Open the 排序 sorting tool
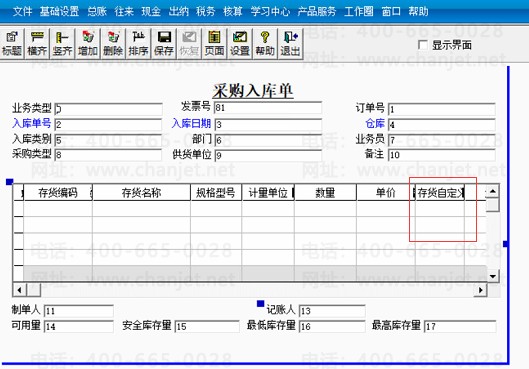 (138, 44)
